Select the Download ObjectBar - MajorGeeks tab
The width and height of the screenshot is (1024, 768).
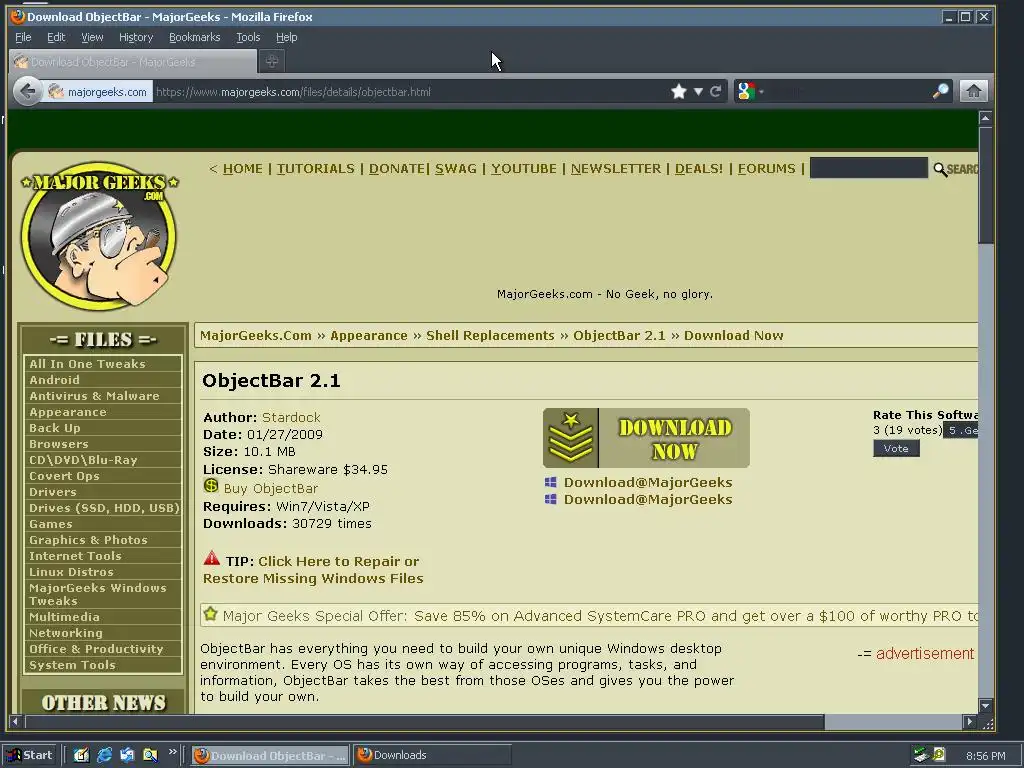point(133,62)
